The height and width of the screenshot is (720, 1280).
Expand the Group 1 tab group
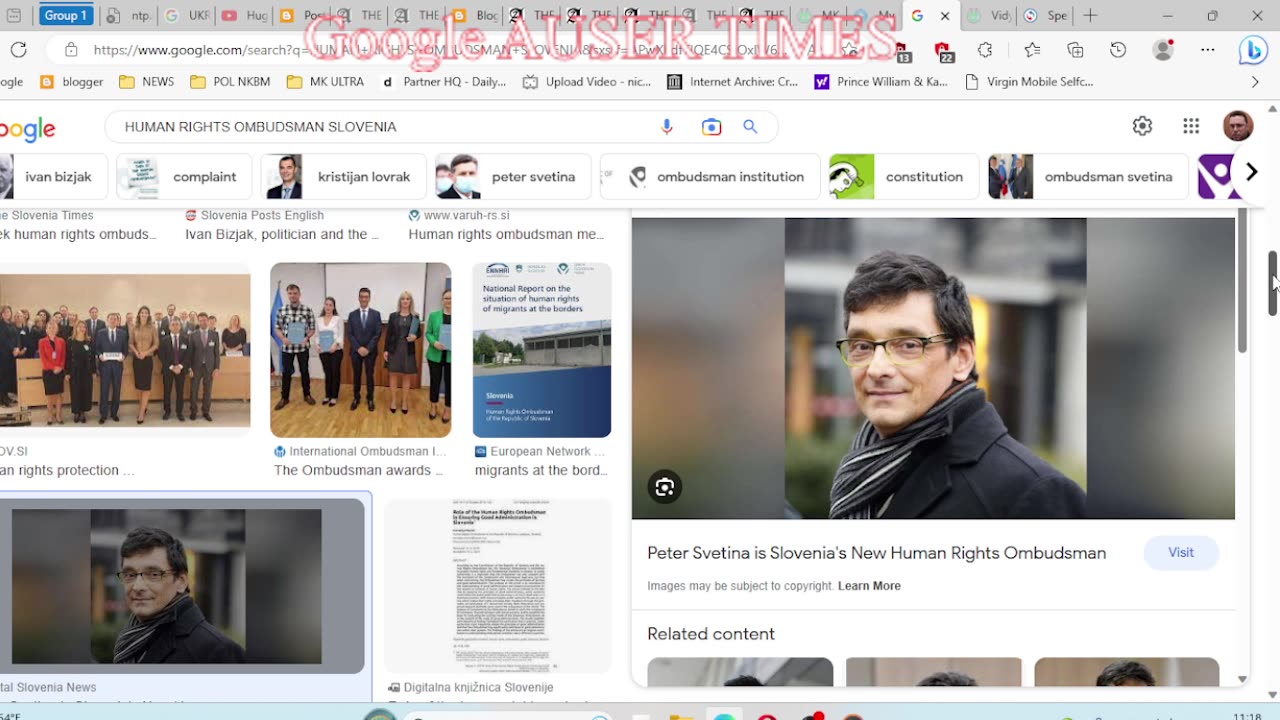tap(65, 16)
